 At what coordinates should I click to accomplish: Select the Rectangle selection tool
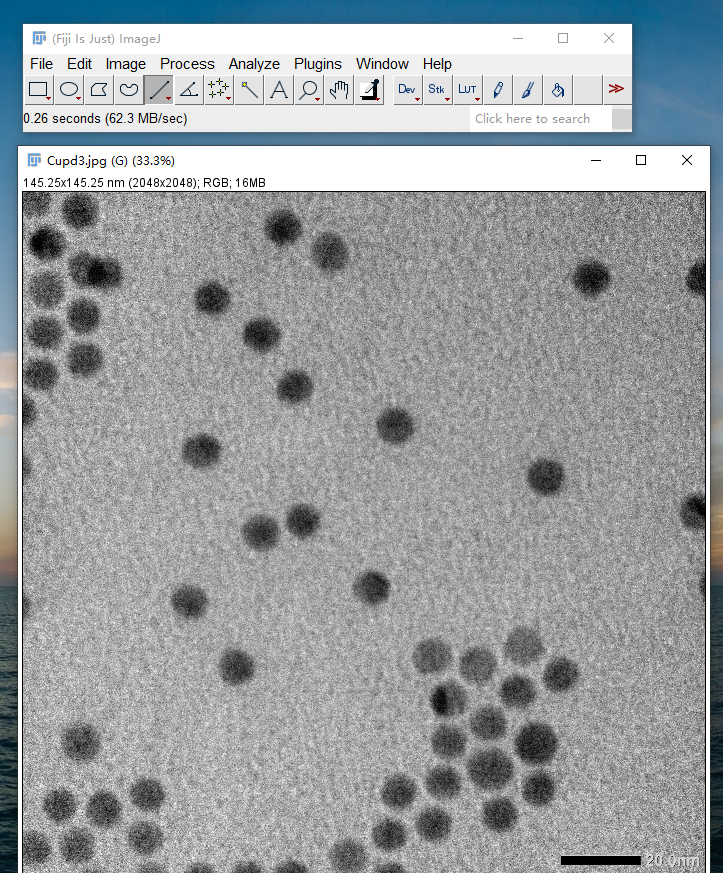[39, 90]
